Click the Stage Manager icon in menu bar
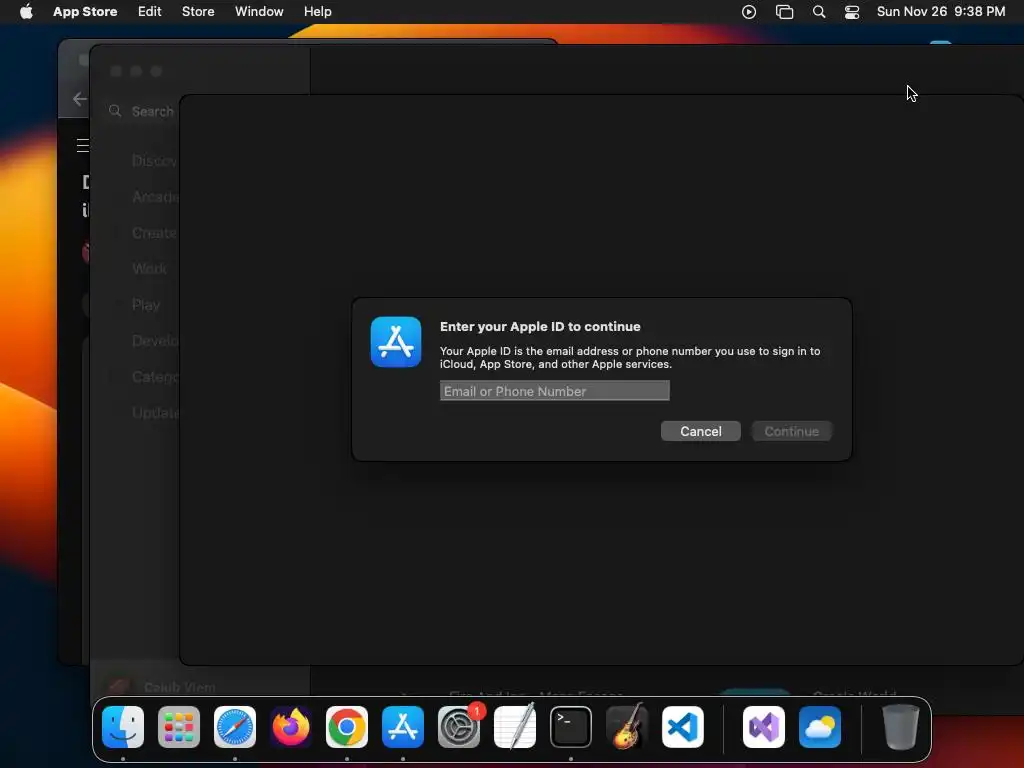Image resolution: width=1024 pixels, height=768 pixels. 784,12
